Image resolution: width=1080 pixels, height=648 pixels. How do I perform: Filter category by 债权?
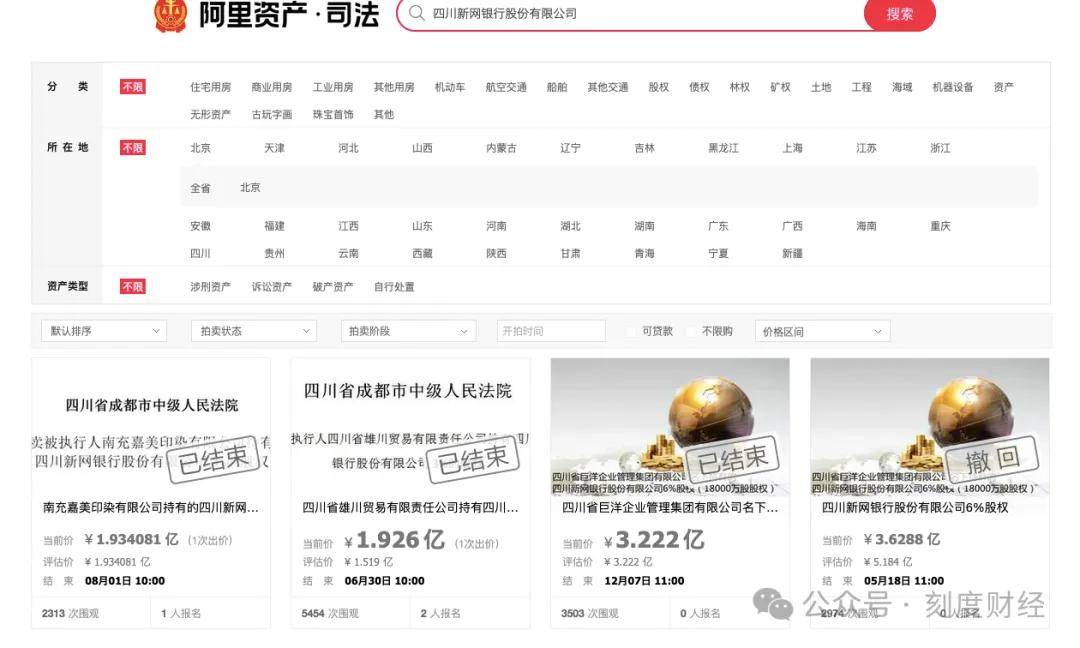[700, 87]
